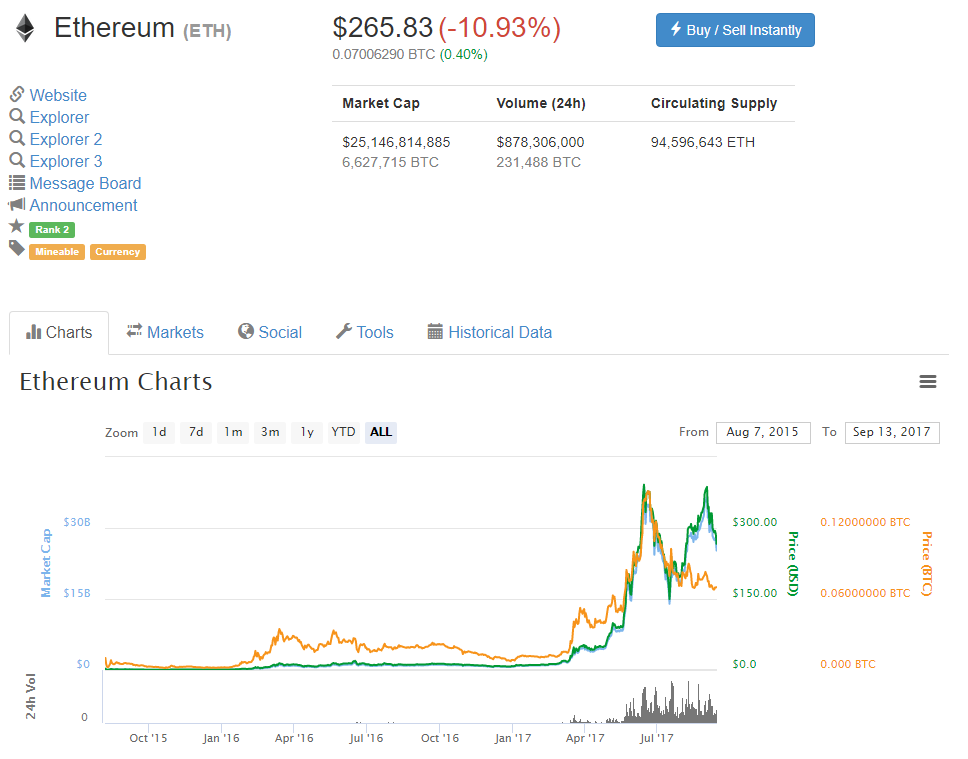This screenshot has height=759, width=968.
Task: Click the Website link icon
Action: click(x=15, y=95)
